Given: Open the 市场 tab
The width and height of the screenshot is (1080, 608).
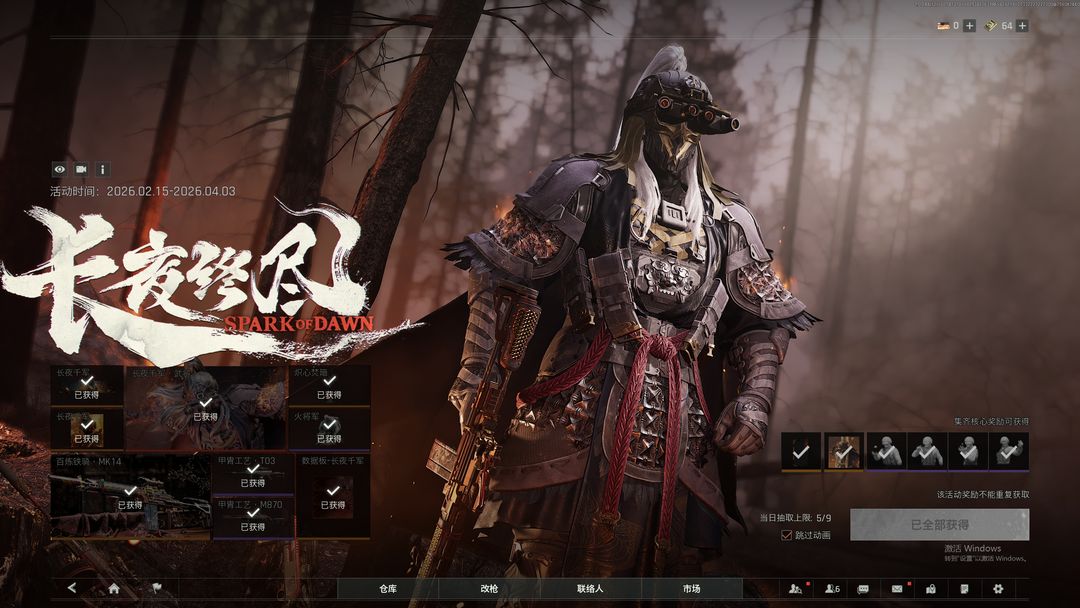Looking at the screenshot, I should click(x=691, y=589).
